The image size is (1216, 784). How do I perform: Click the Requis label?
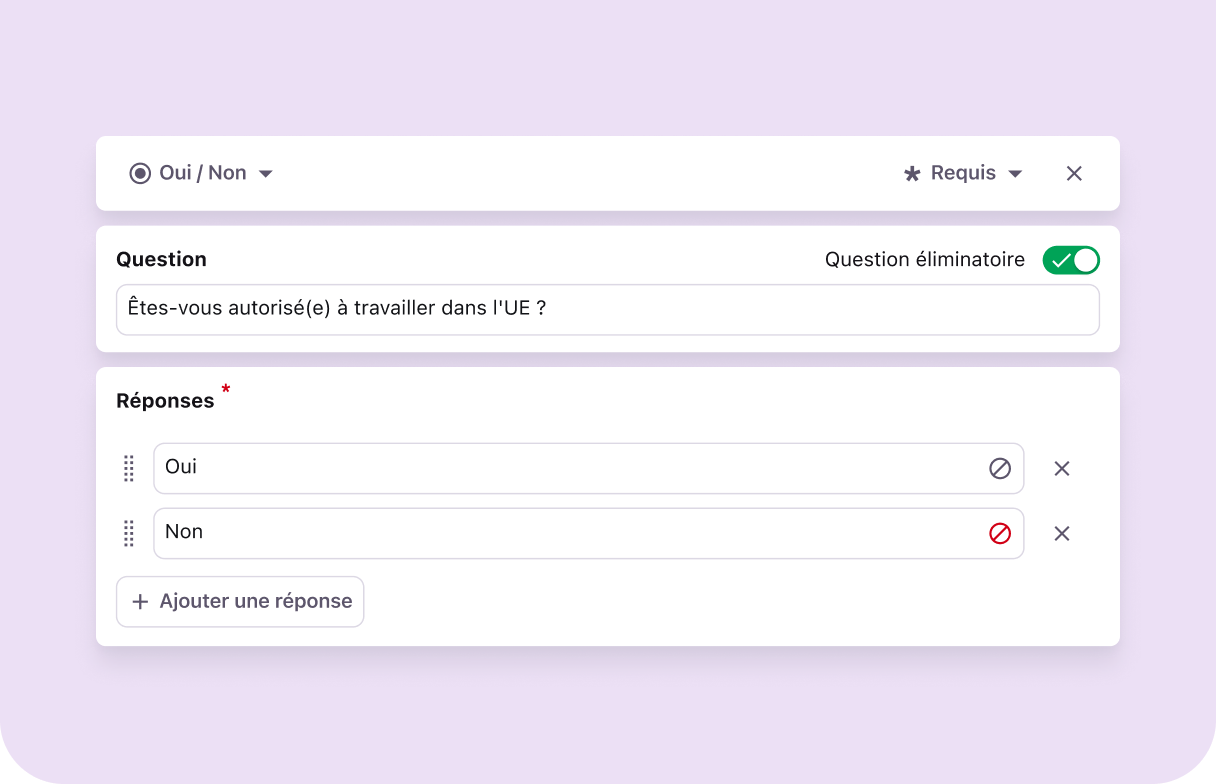pyautogui.click(x=962, y=172)
